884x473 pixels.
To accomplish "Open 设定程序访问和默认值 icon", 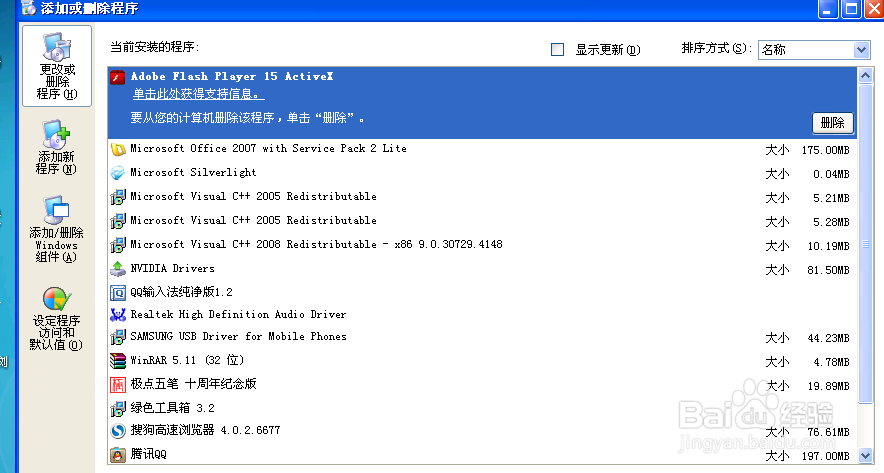I will point(56,319).
